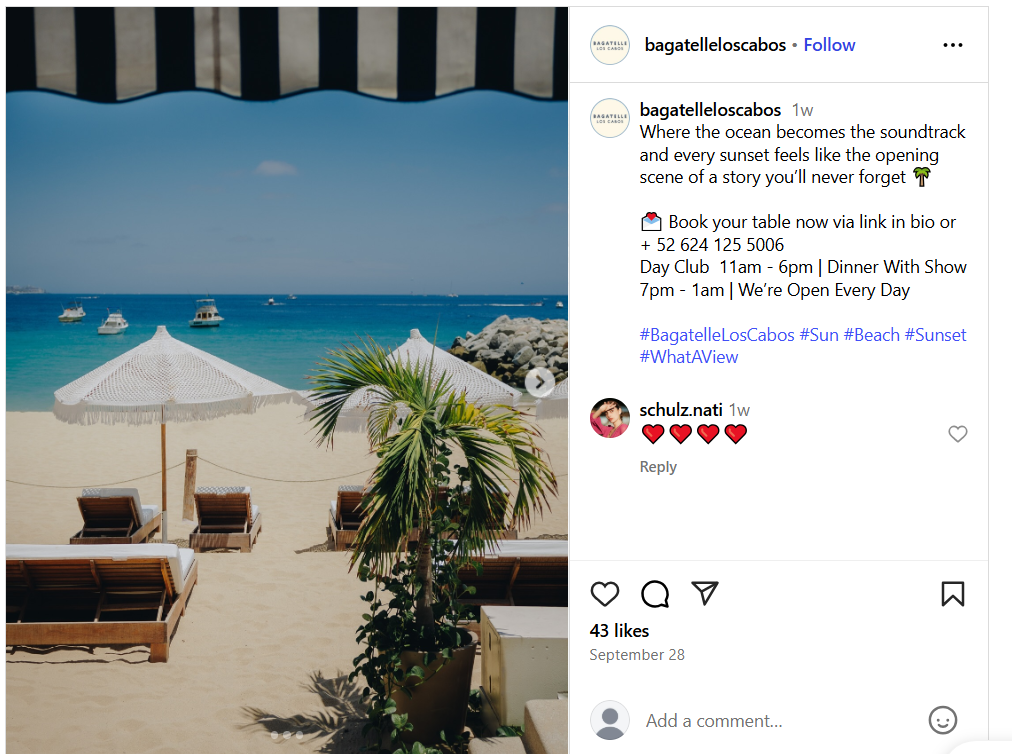Share the post with the paper plane icon
The height and width of the screenshot is (754, 1012).
tap(704, 593)
